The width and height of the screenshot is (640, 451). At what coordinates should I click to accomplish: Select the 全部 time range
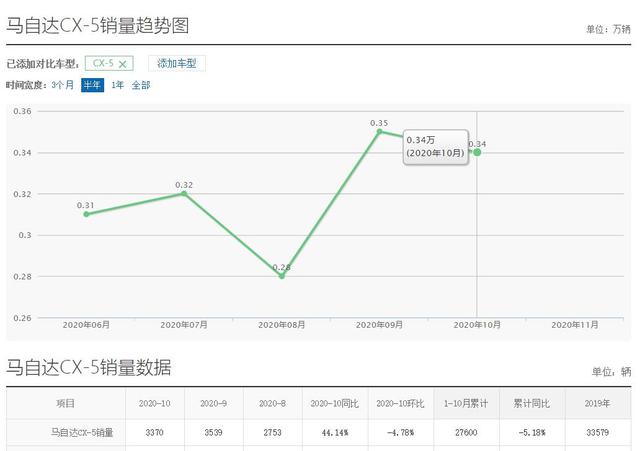coord(141,85)
